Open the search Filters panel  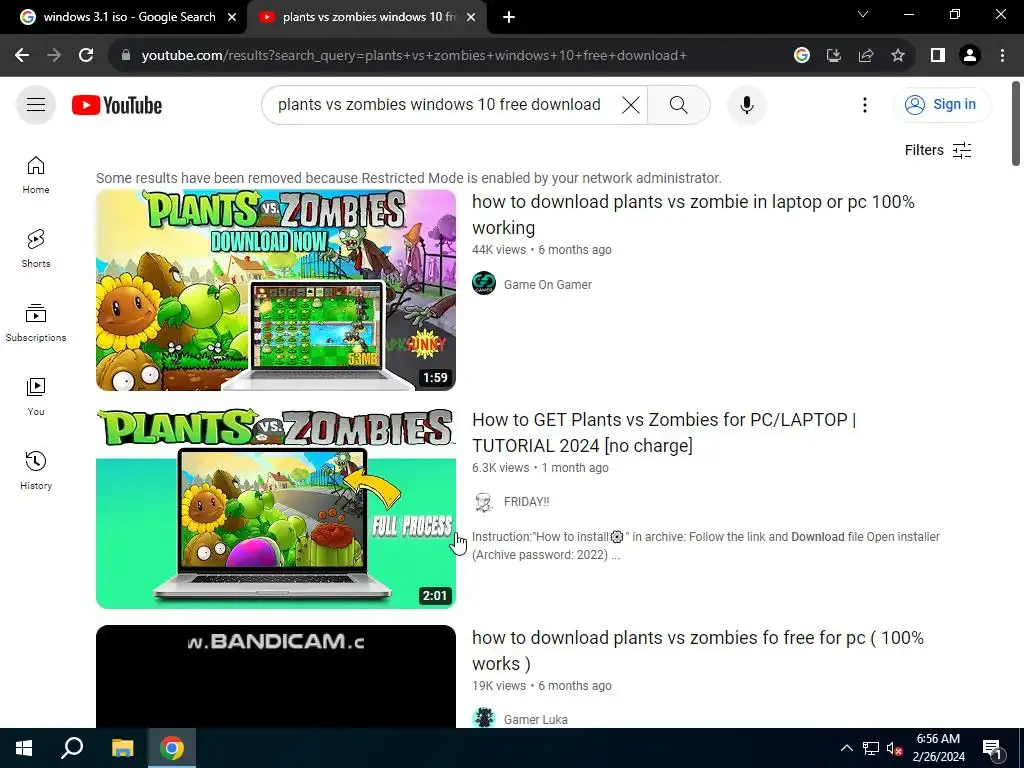click(938, 150)
